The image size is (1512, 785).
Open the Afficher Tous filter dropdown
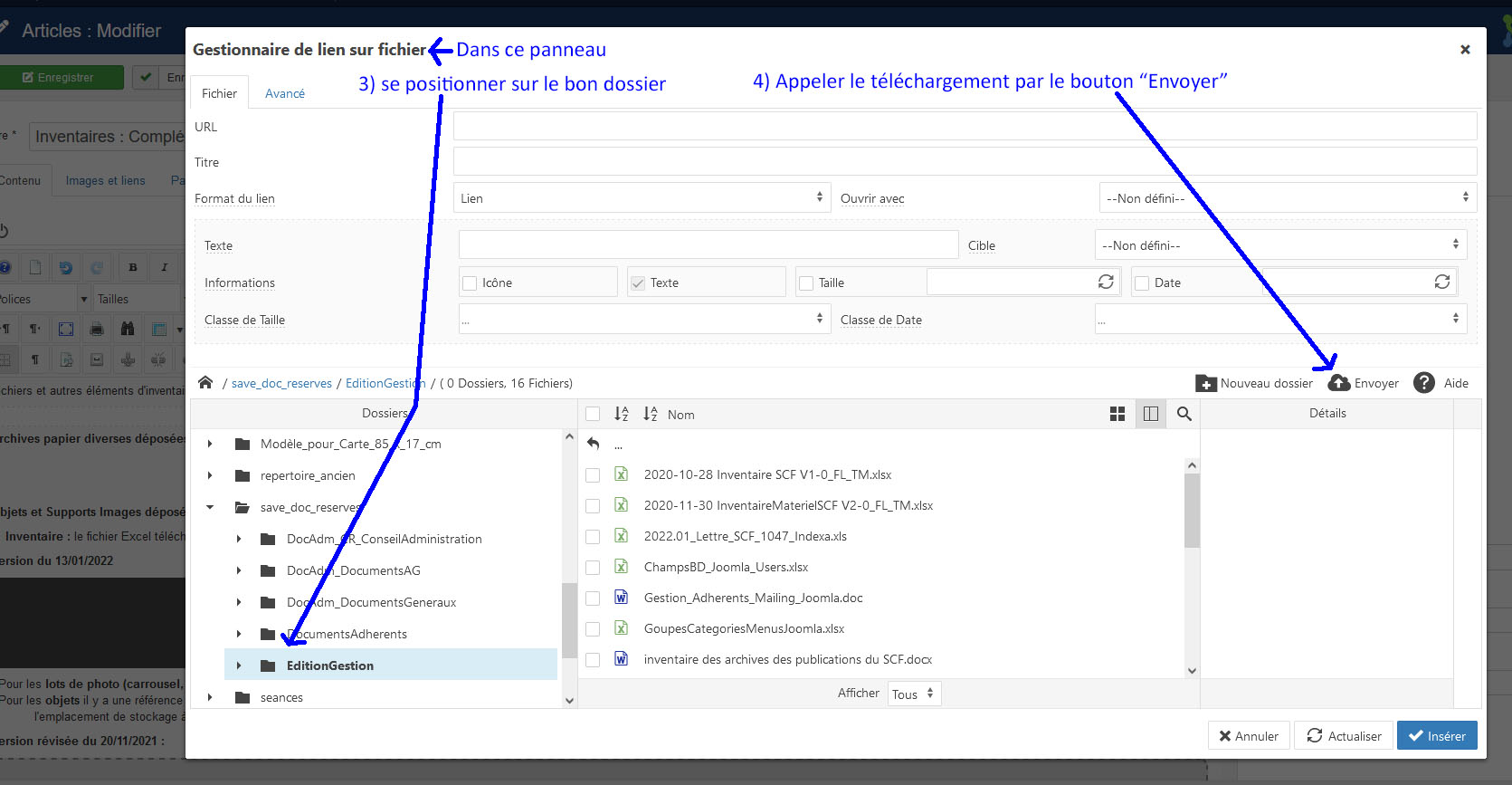pos(913,694)
